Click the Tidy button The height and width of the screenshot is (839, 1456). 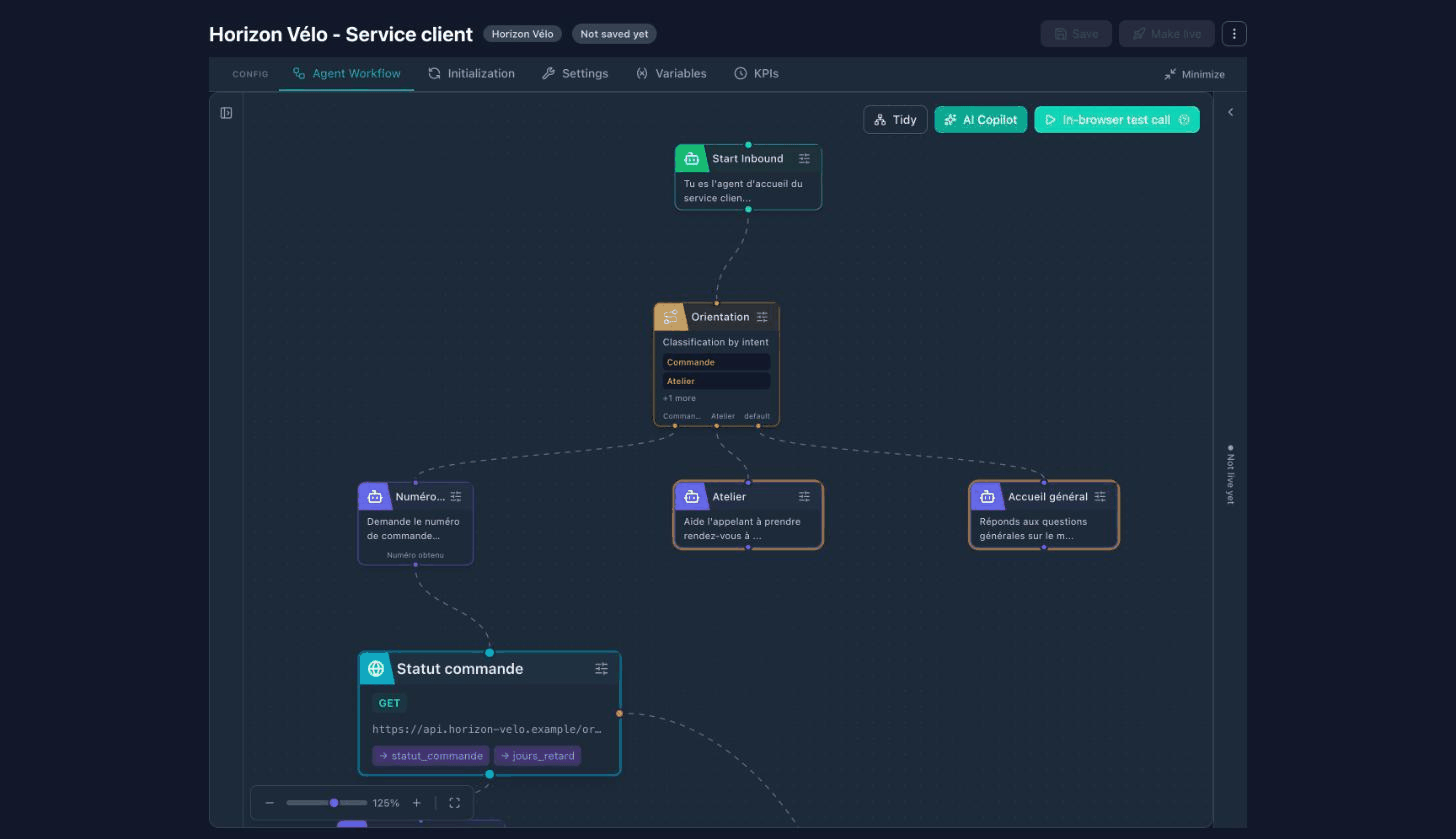895,120
